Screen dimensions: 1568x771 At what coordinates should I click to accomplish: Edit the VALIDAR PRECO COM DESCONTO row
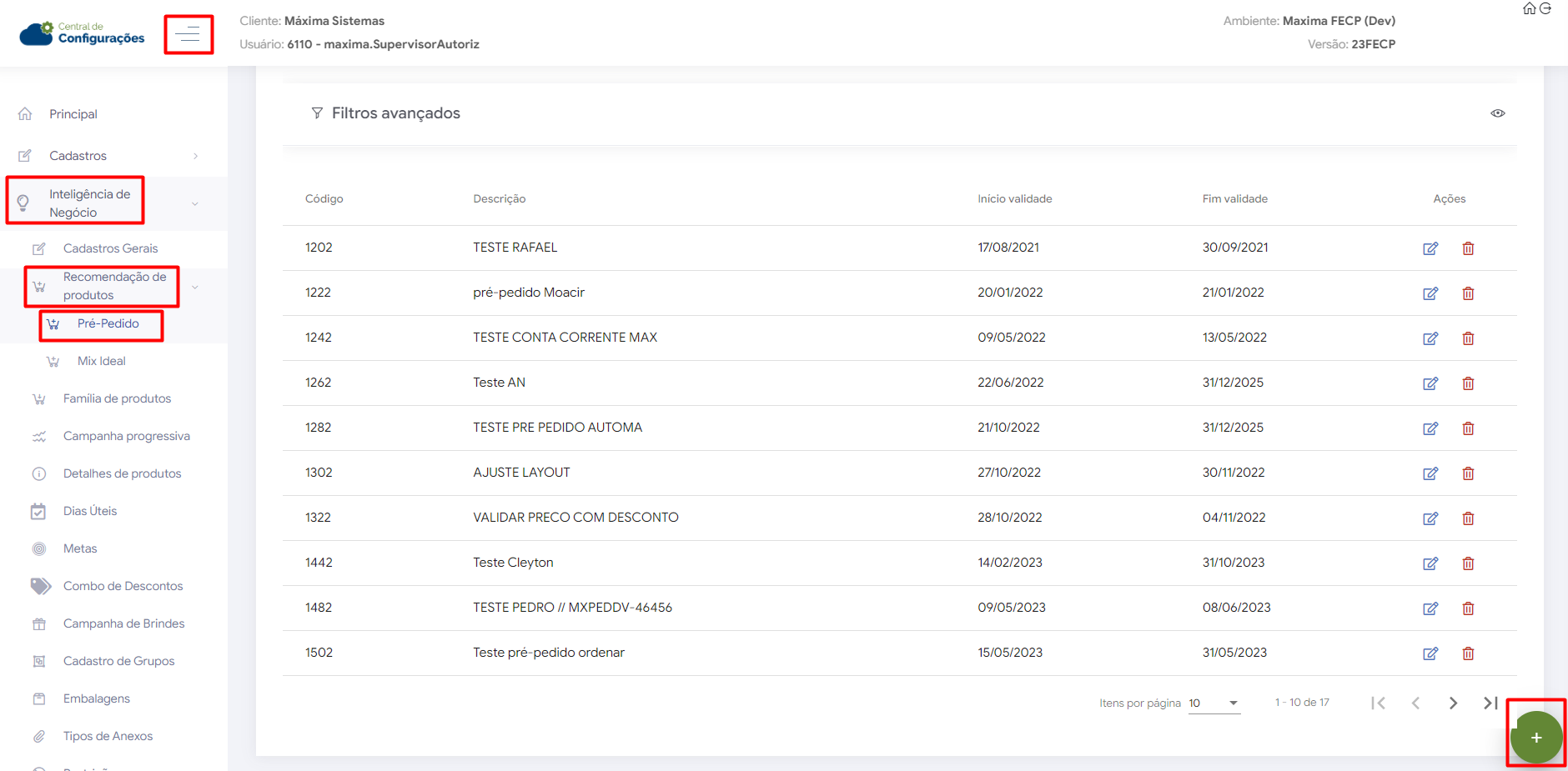click(x=1430, y=518)
